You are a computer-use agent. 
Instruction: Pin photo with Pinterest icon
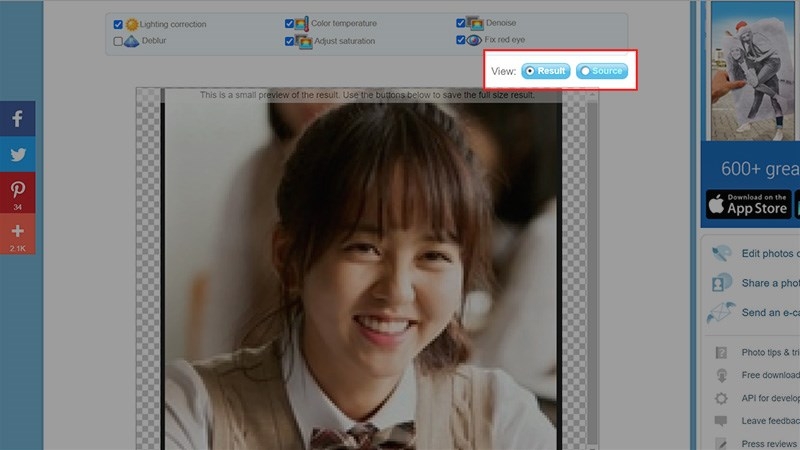point(17,192)
